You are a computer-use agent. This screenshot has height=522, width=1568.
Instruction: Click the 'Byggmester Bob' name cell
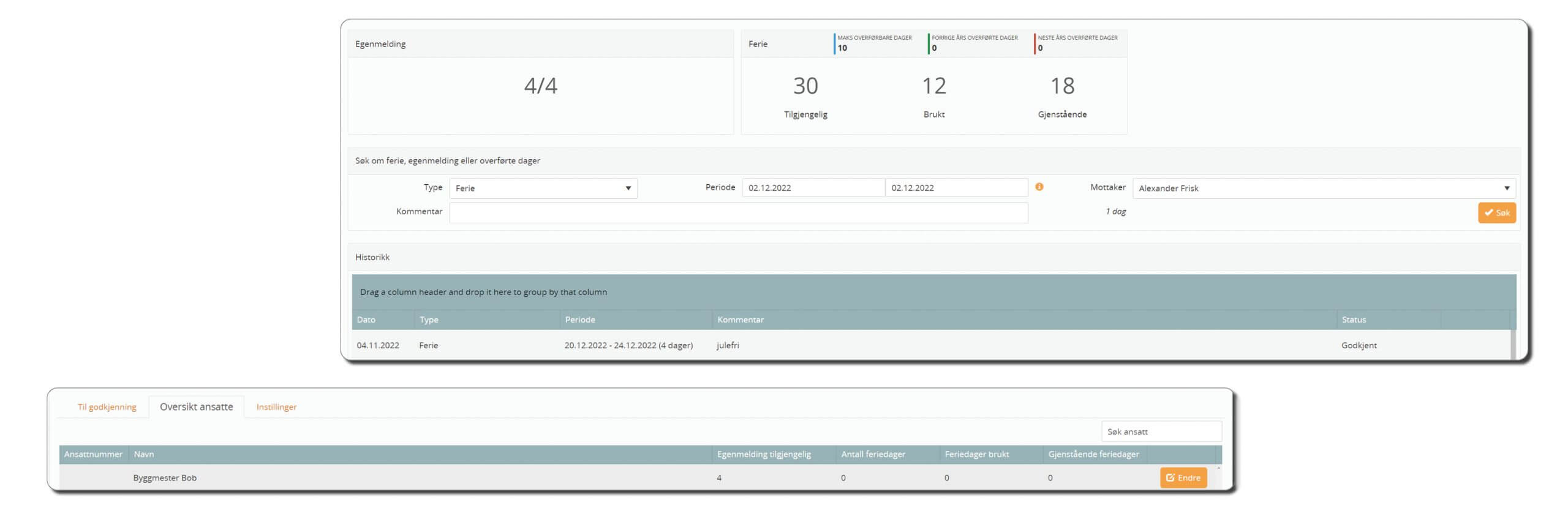click(x=165, y=478)
